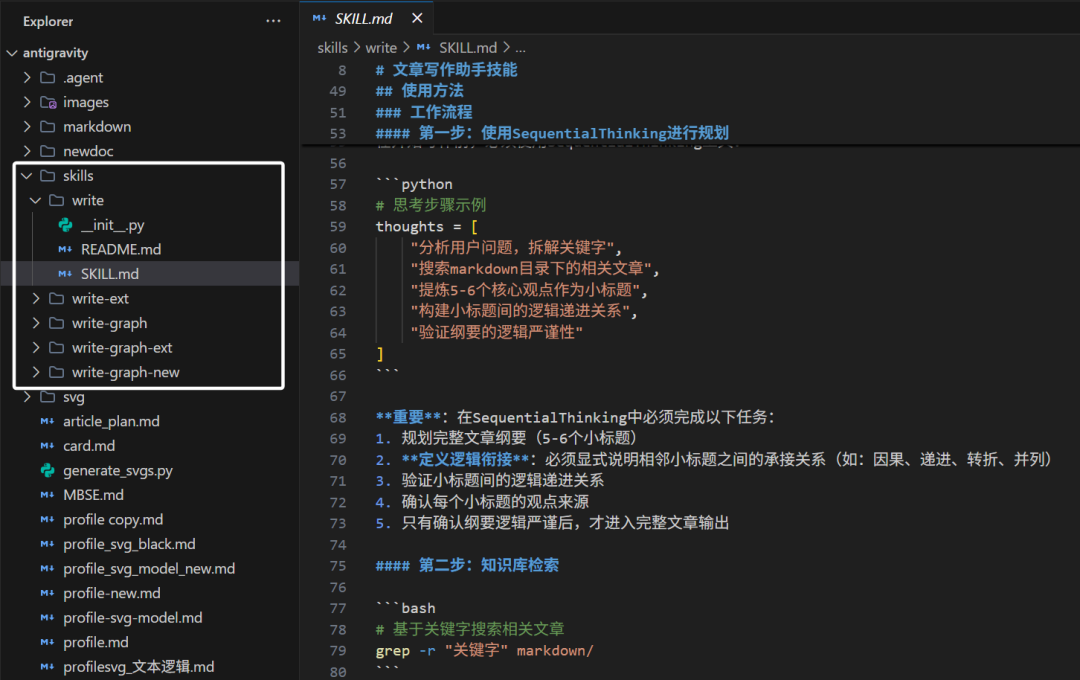
Task: Click the breadcrumb ellipsis symbol segment
Action: point(520,48)
